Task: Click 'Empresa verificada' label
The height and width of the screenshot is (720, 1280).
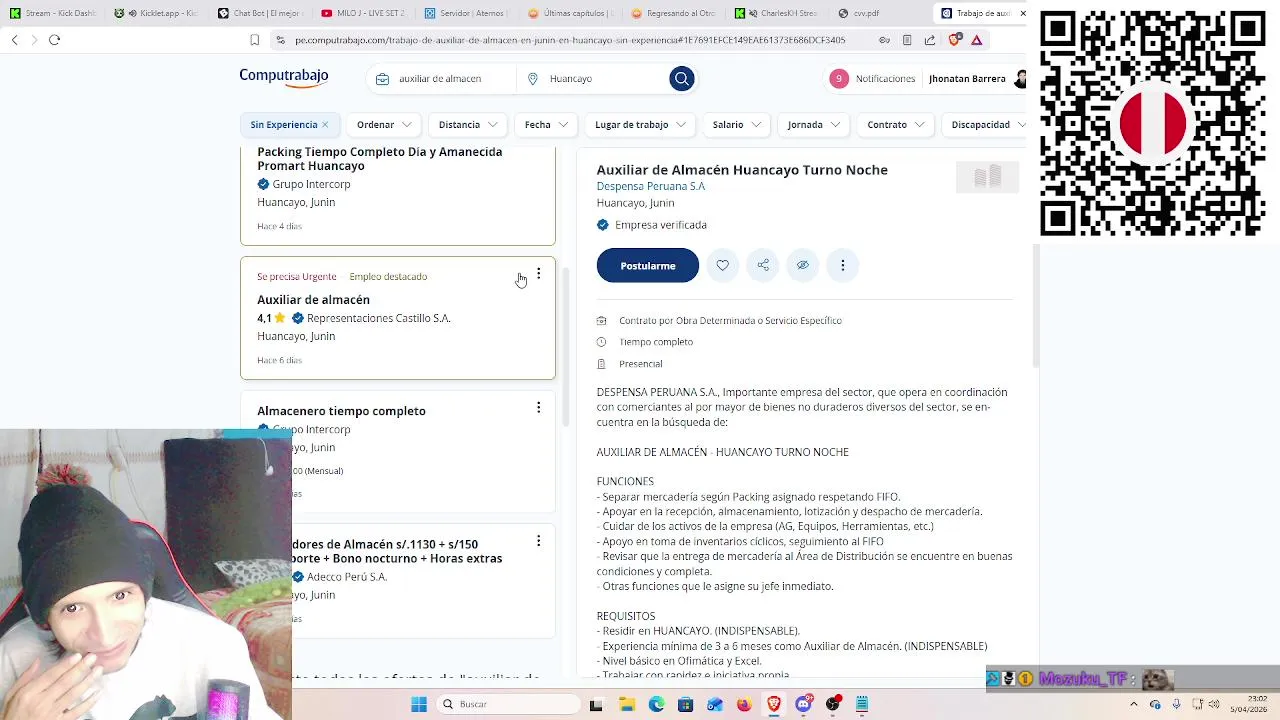Action: 661,225
